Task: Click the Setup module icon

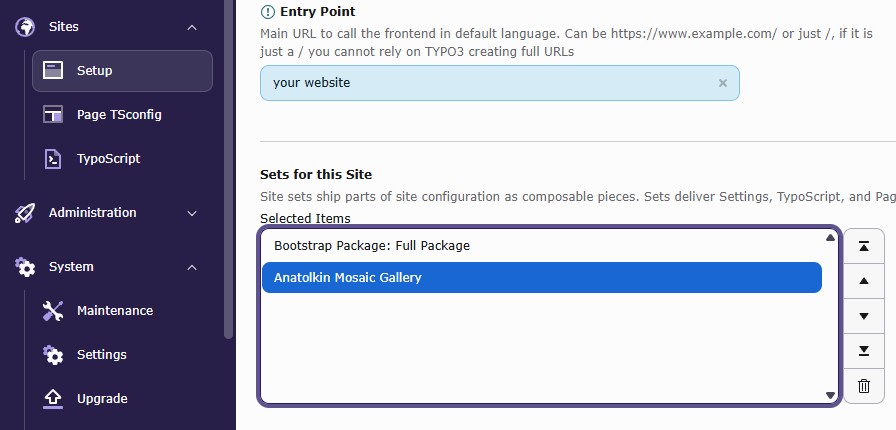Action: (x=53, y=71)
